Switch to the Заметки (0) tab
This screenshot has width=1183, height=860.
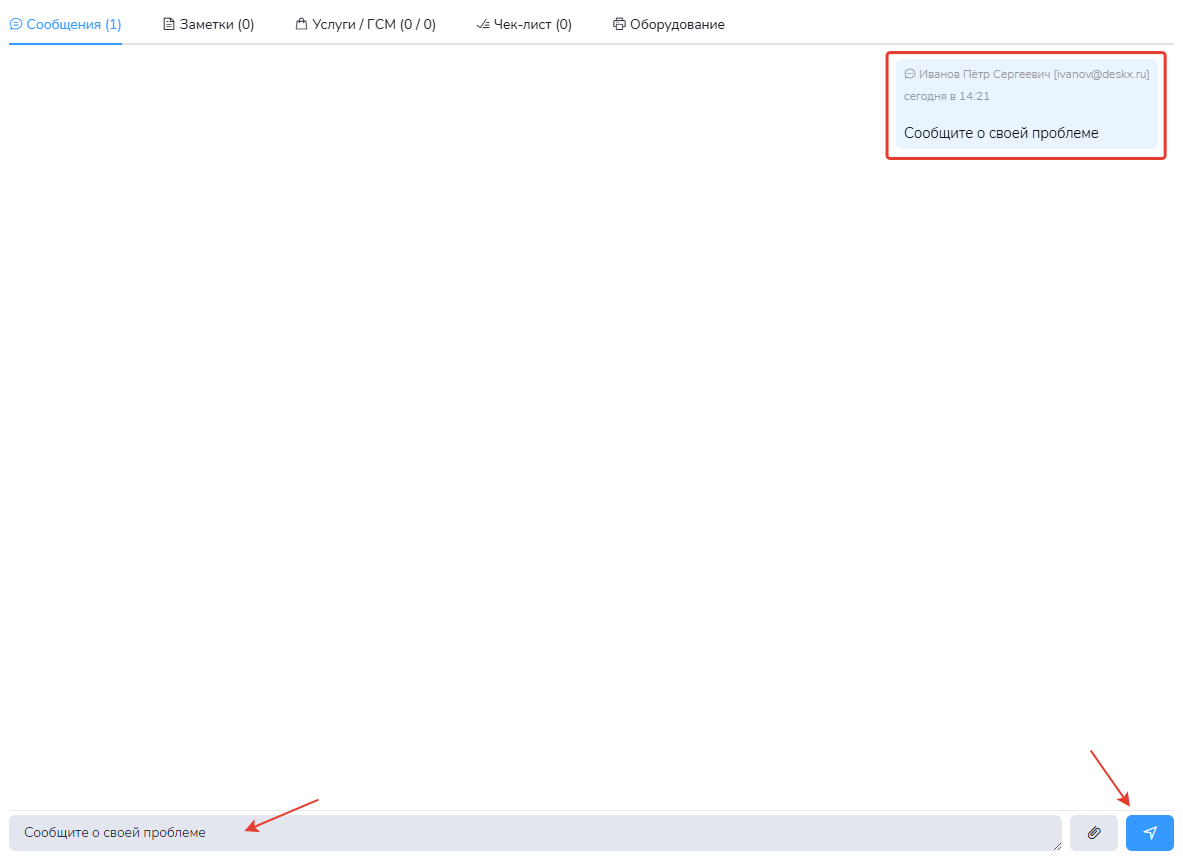[x=216, y=25]
